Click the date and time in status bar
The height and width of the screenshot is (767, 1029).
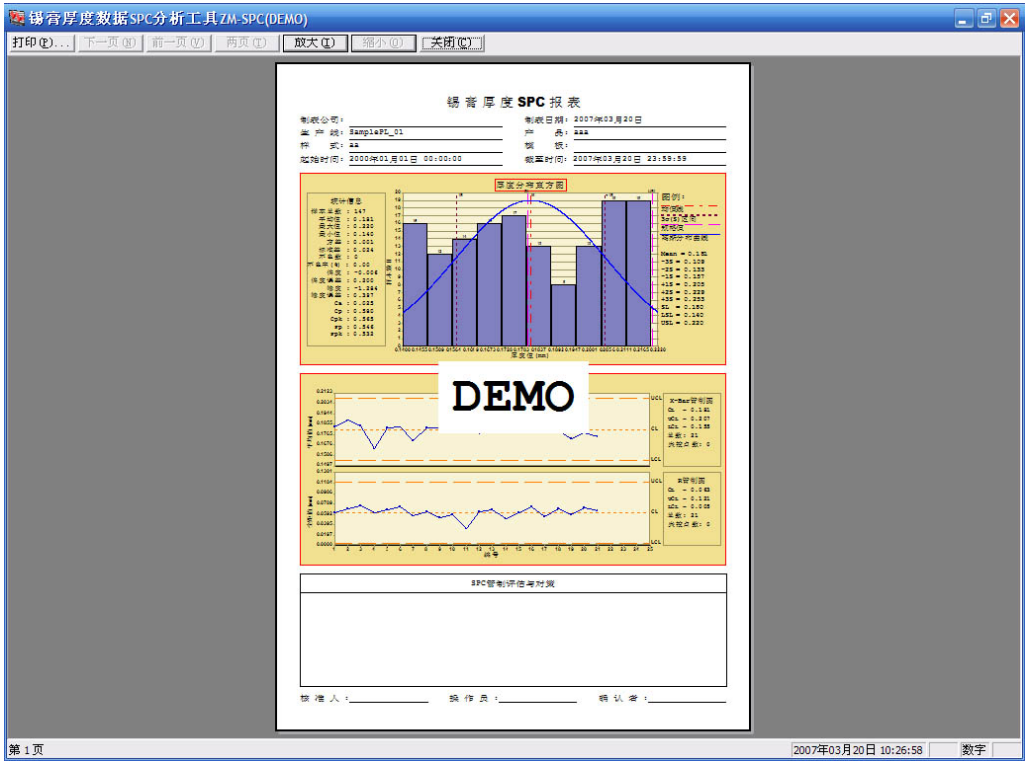858,750
